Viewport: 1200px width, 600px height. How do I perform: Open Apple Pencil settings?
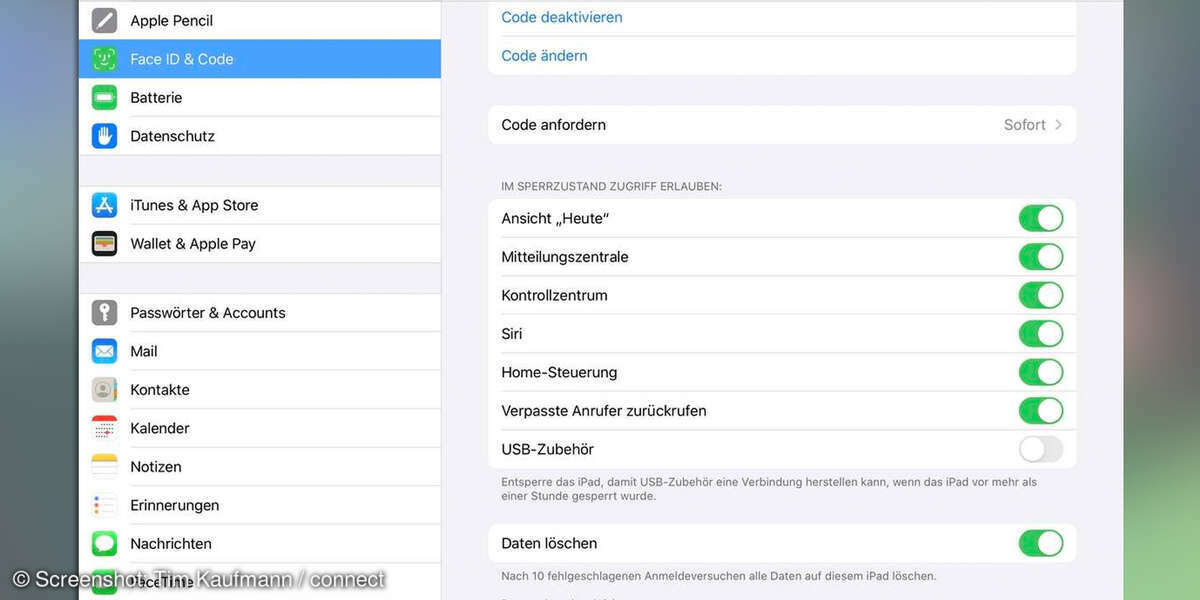[x=260, y=20]
